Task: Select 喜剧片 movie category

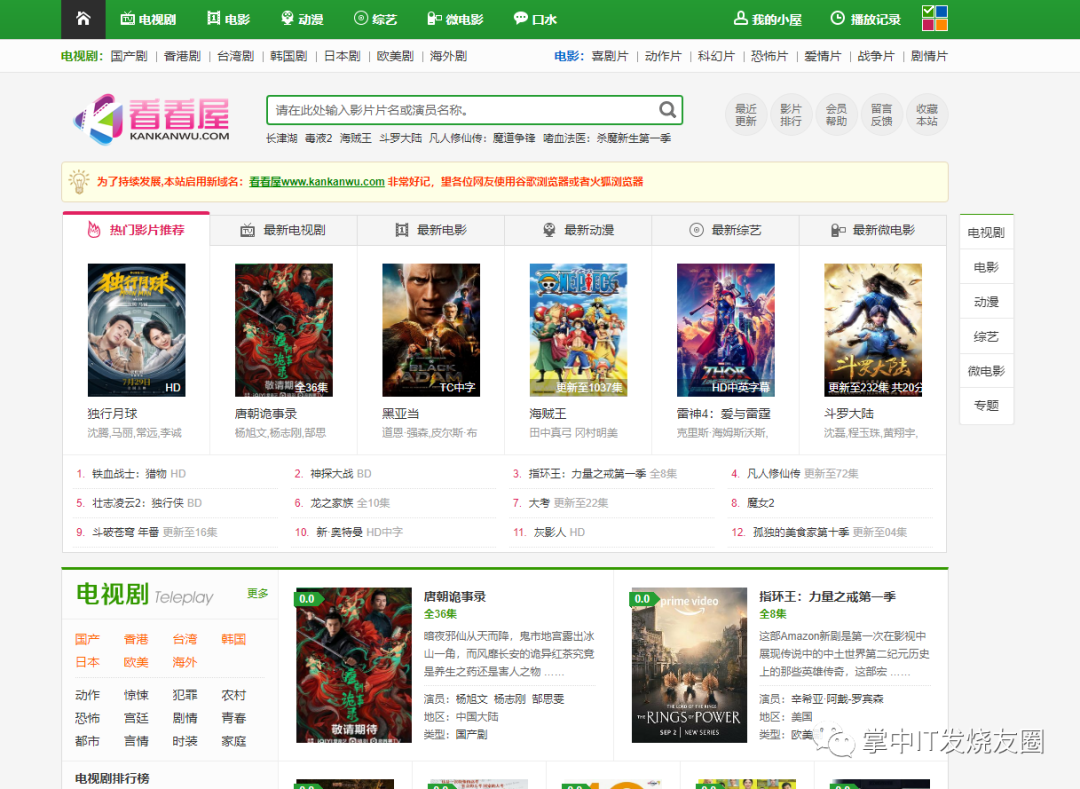Action: pos(610,56)
